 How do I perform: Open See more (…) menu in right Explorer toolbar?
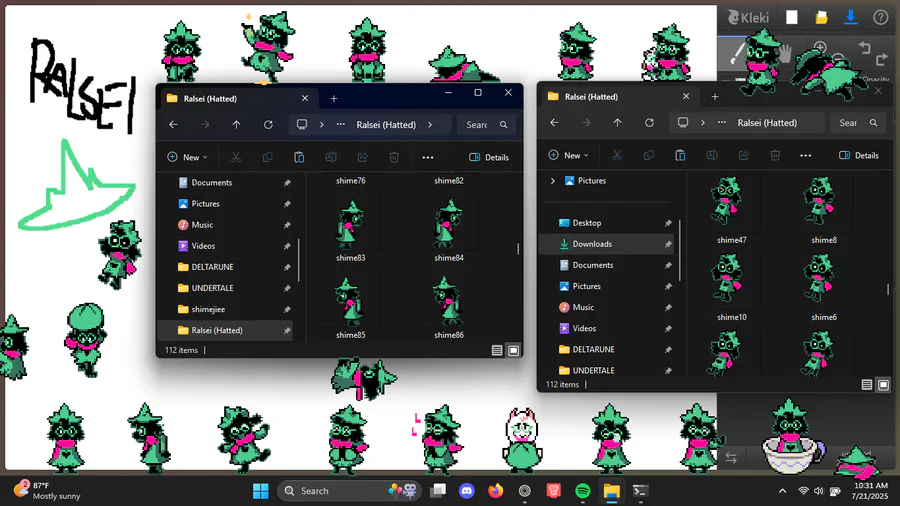(806, 155)
